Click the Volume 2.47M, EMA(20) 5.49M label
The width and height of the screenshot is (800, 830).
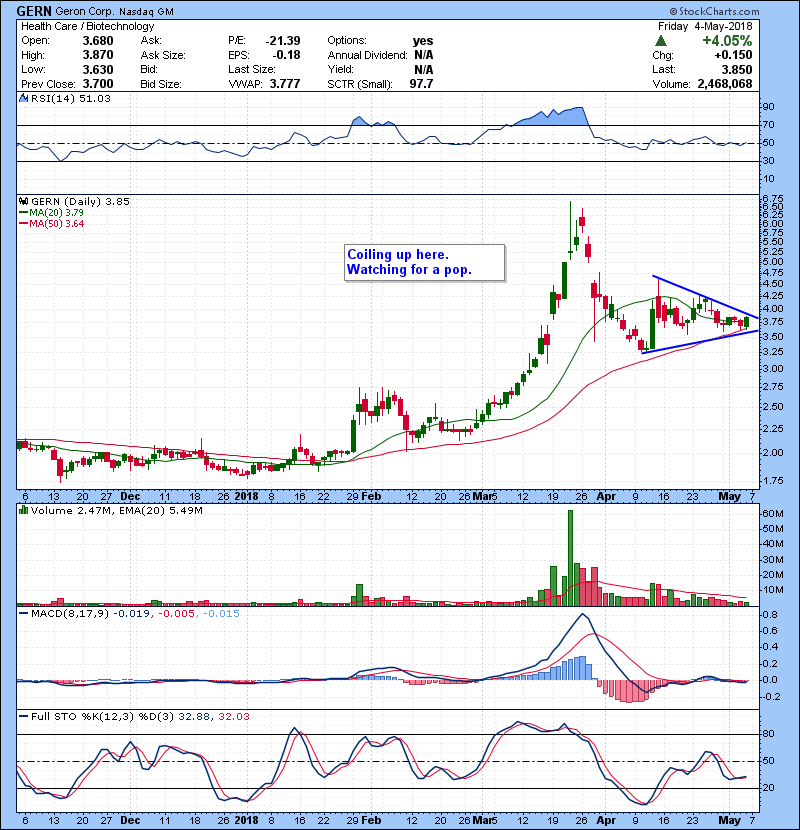click(116, 511)
